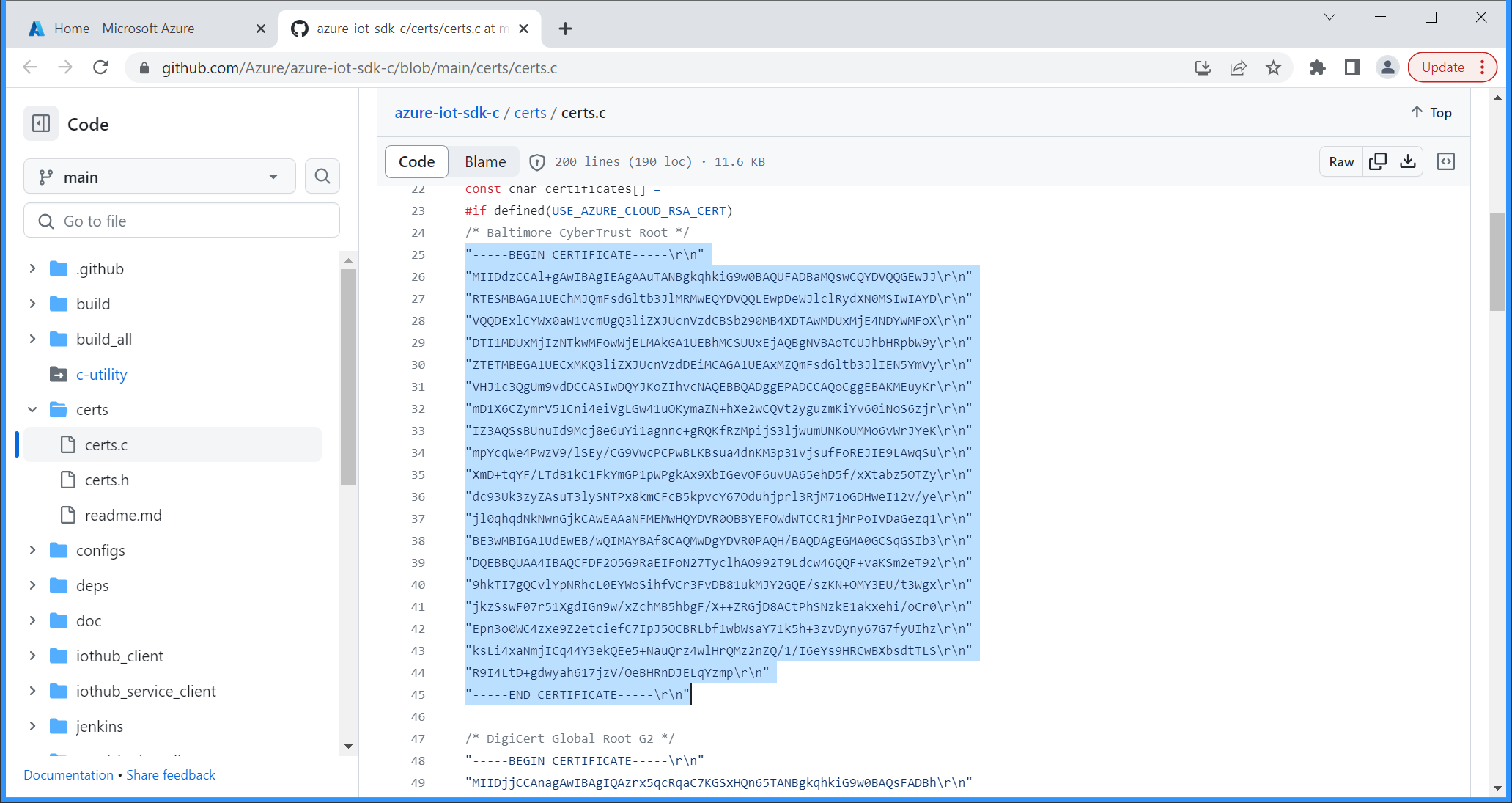Open the symbols pane with the code icon
1512x803 pixels.
coord(1445,161)
